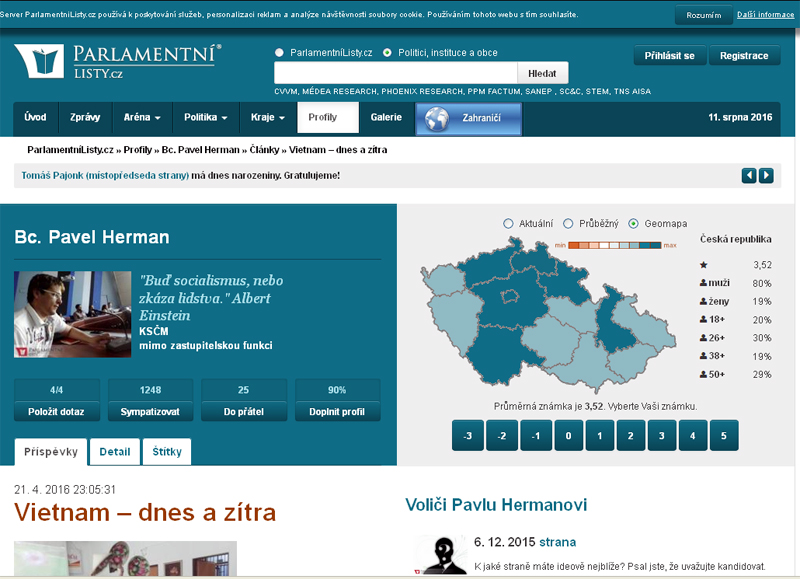Choose the Průběžný radio option
The height and width of the screenshot is (579, 800).
tap(568, 224)
